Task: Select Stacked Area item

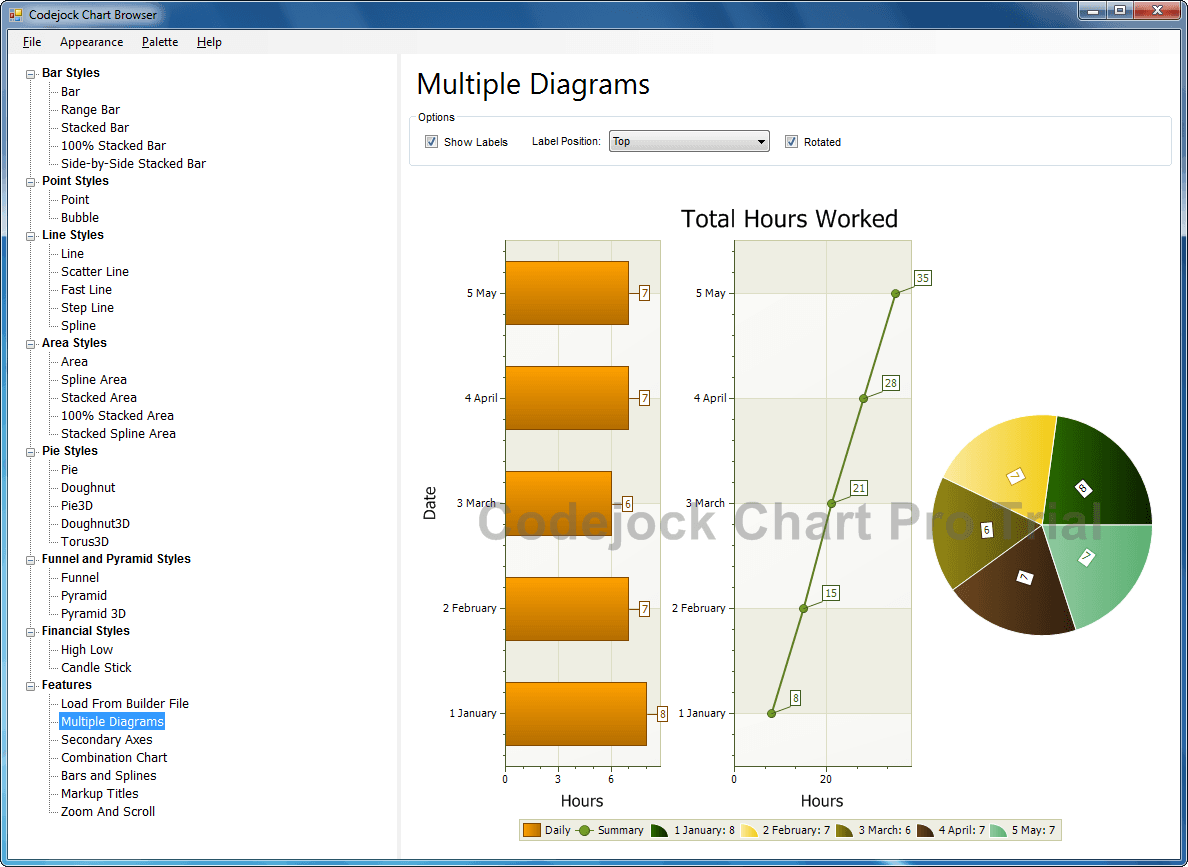Action: 98,398
